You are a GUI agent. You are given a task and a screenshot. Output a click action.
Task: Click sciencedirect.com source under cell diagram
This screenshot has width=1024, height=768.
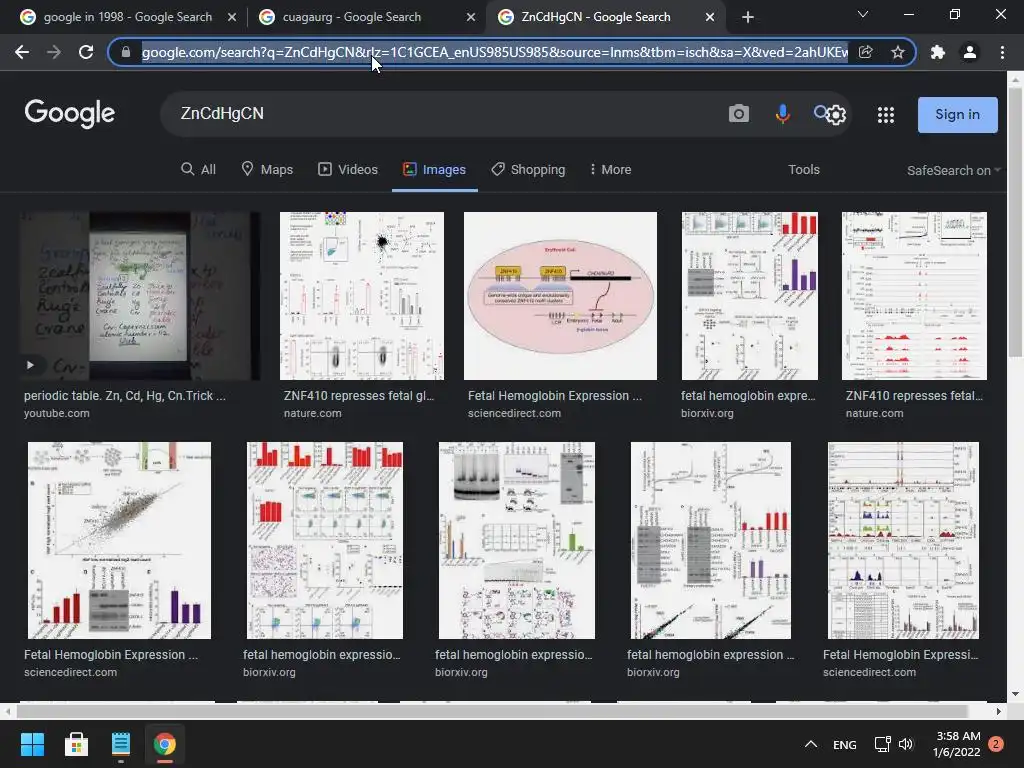click(x=514, y=413)
